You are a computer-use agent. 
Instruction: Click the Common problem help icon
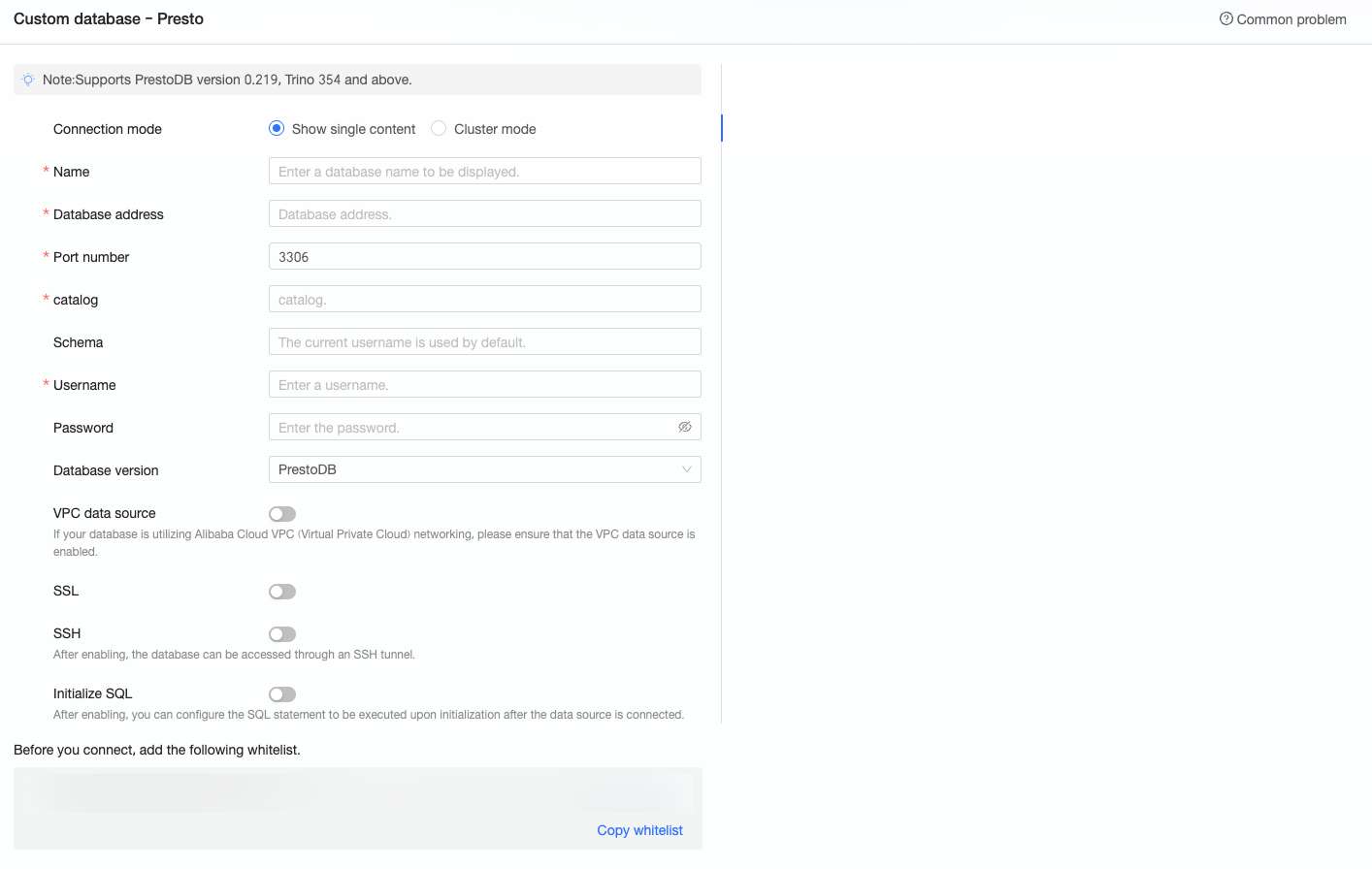(x=1226, y=18)
